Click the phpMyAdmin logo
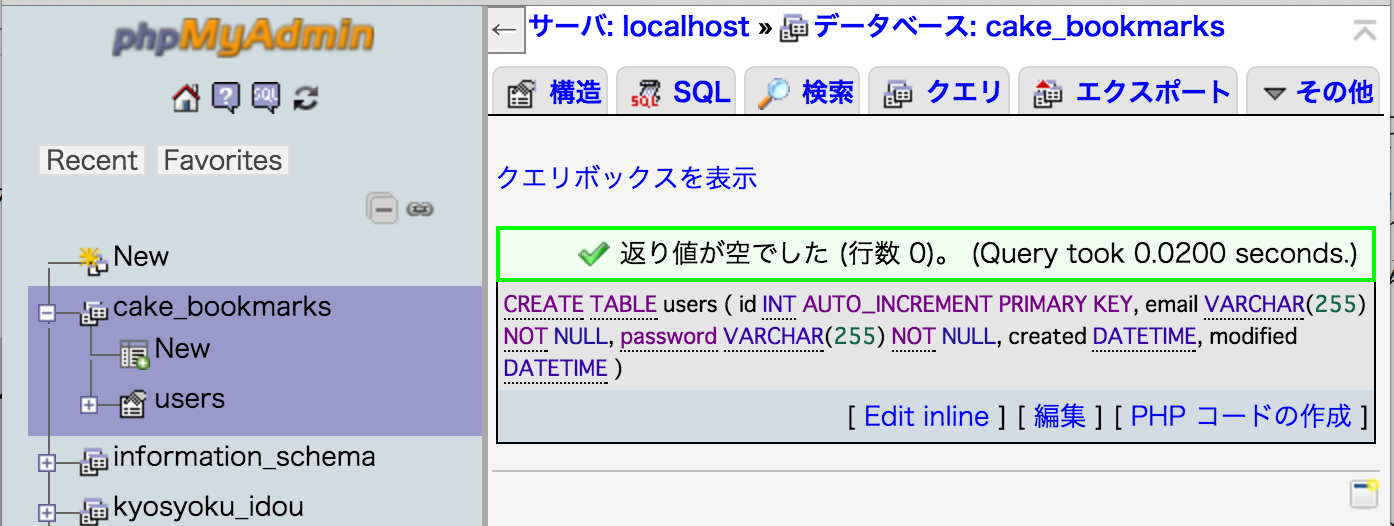This screenshot has width=1394, height=526. coord(243,38)
